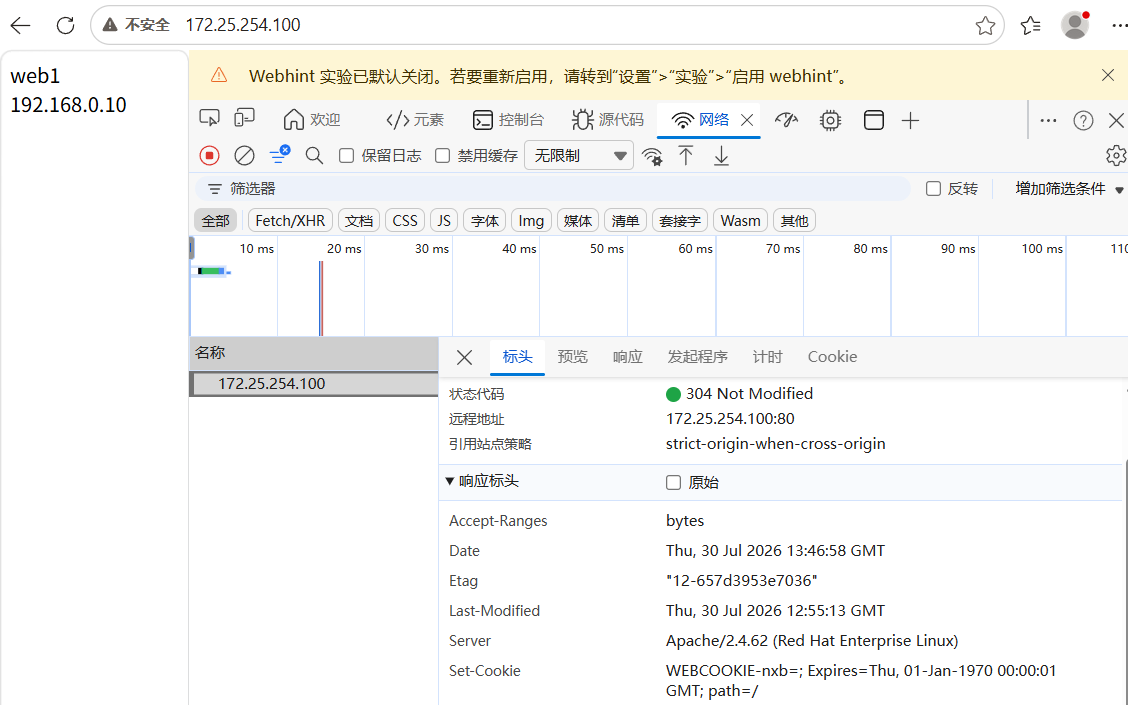Open the 计时 details tab
Viewport: 1128px width, 705px height.
pos(768,357)
